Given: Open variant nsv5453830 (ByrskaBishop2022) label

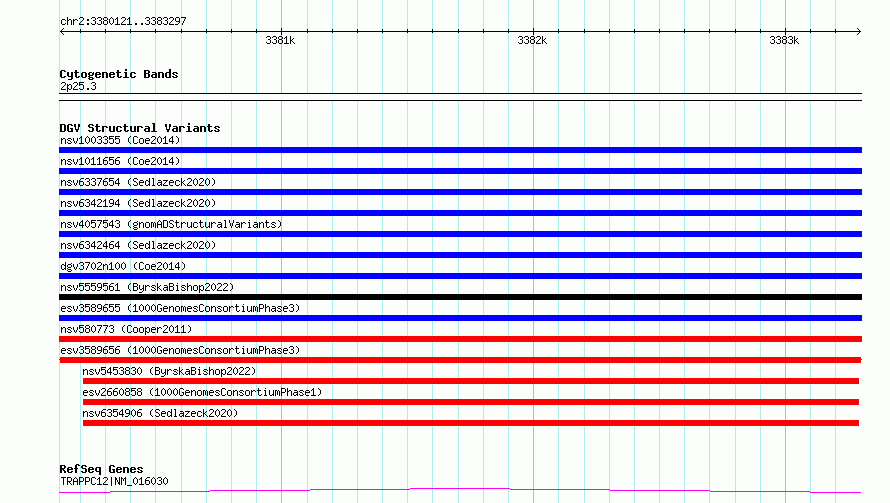Looking at the screenshot, I should [169, 371].
